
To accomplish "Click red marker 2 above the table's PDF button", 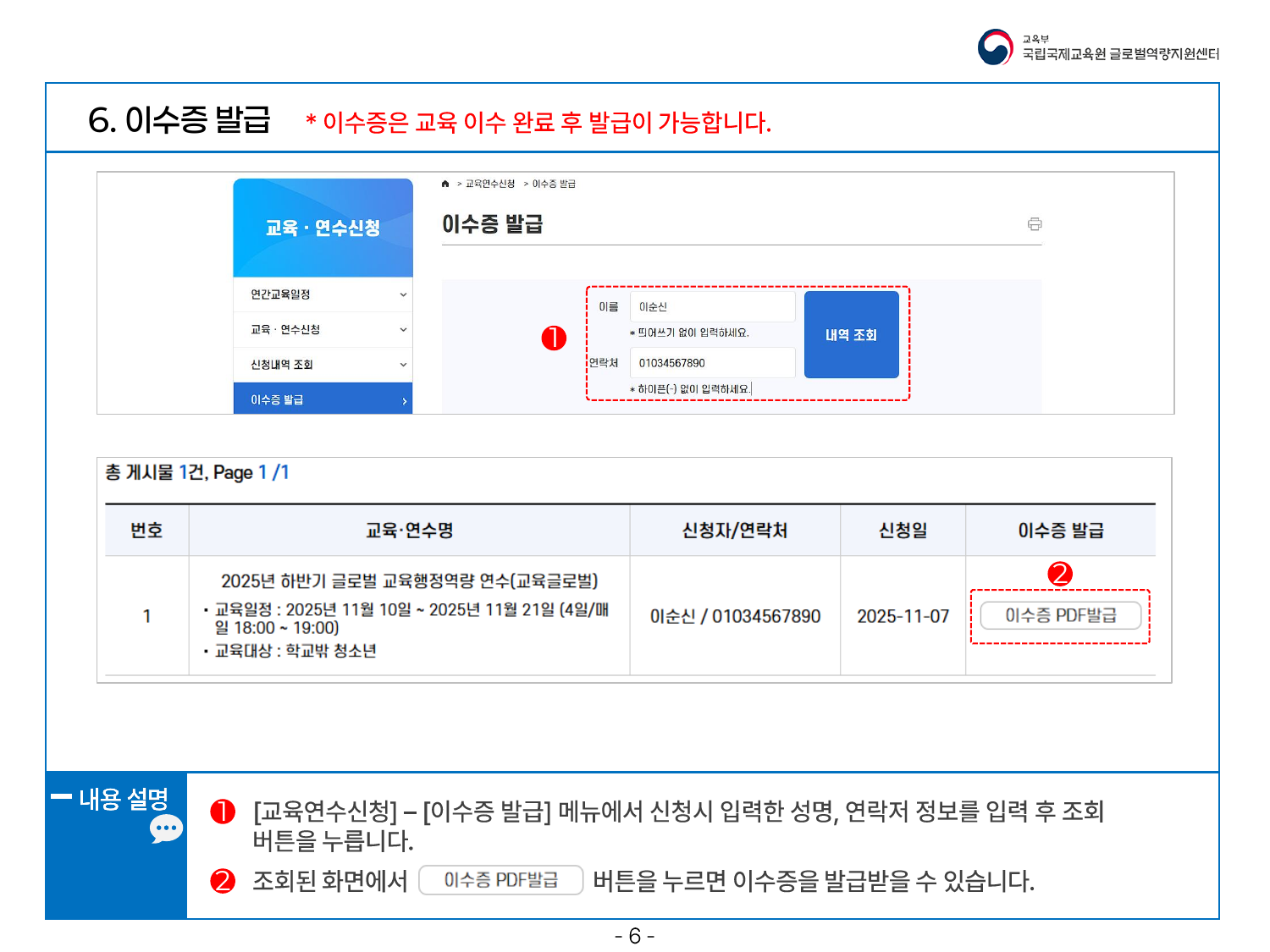I will (1060, 574).
